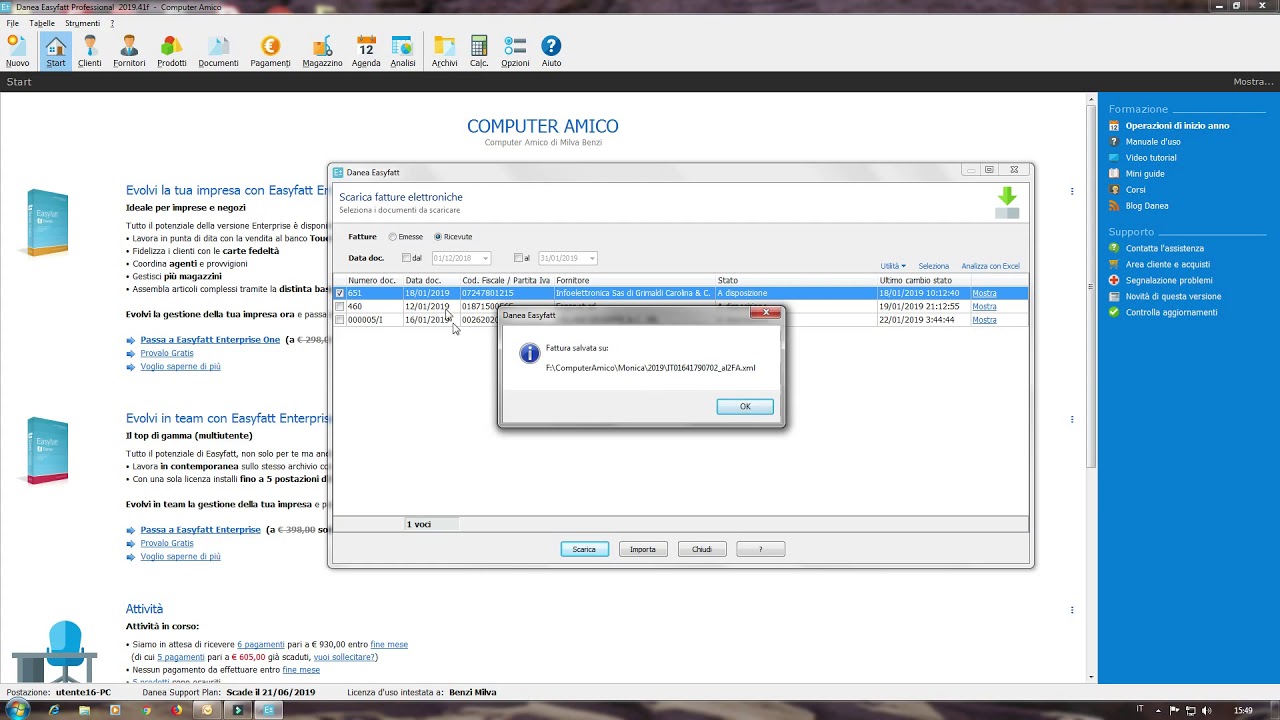Enable the 'dal' date filter checkbox
The image size is (1280, 720).
pos(406,258)
